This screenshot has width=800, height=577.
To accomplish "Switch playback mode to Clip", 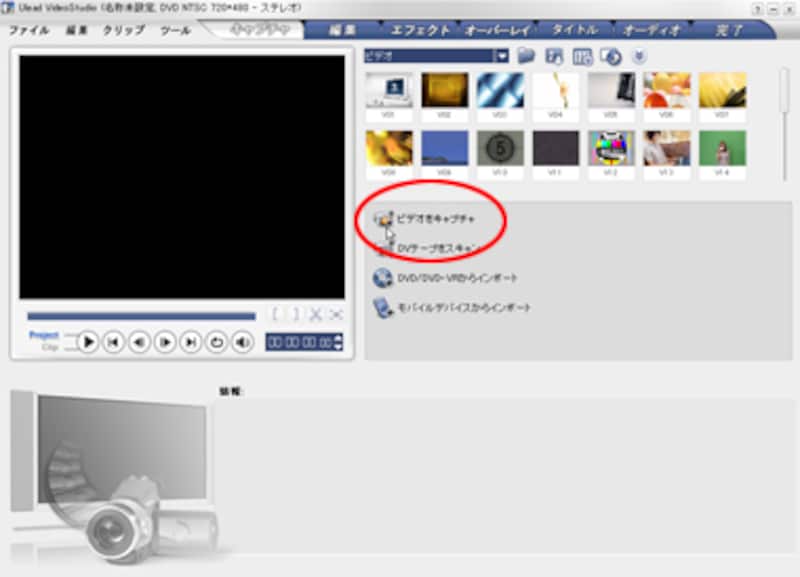I will [50, 347].
